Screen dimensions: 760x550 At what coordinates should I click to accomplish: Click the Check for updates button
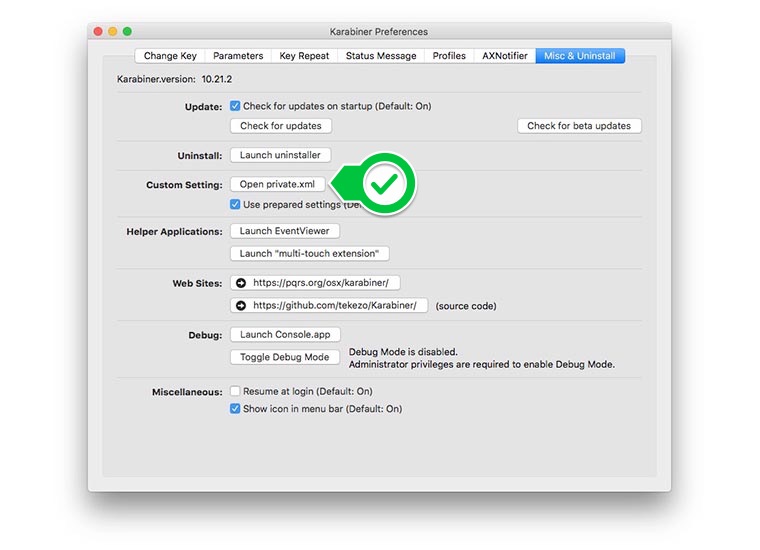281,126
